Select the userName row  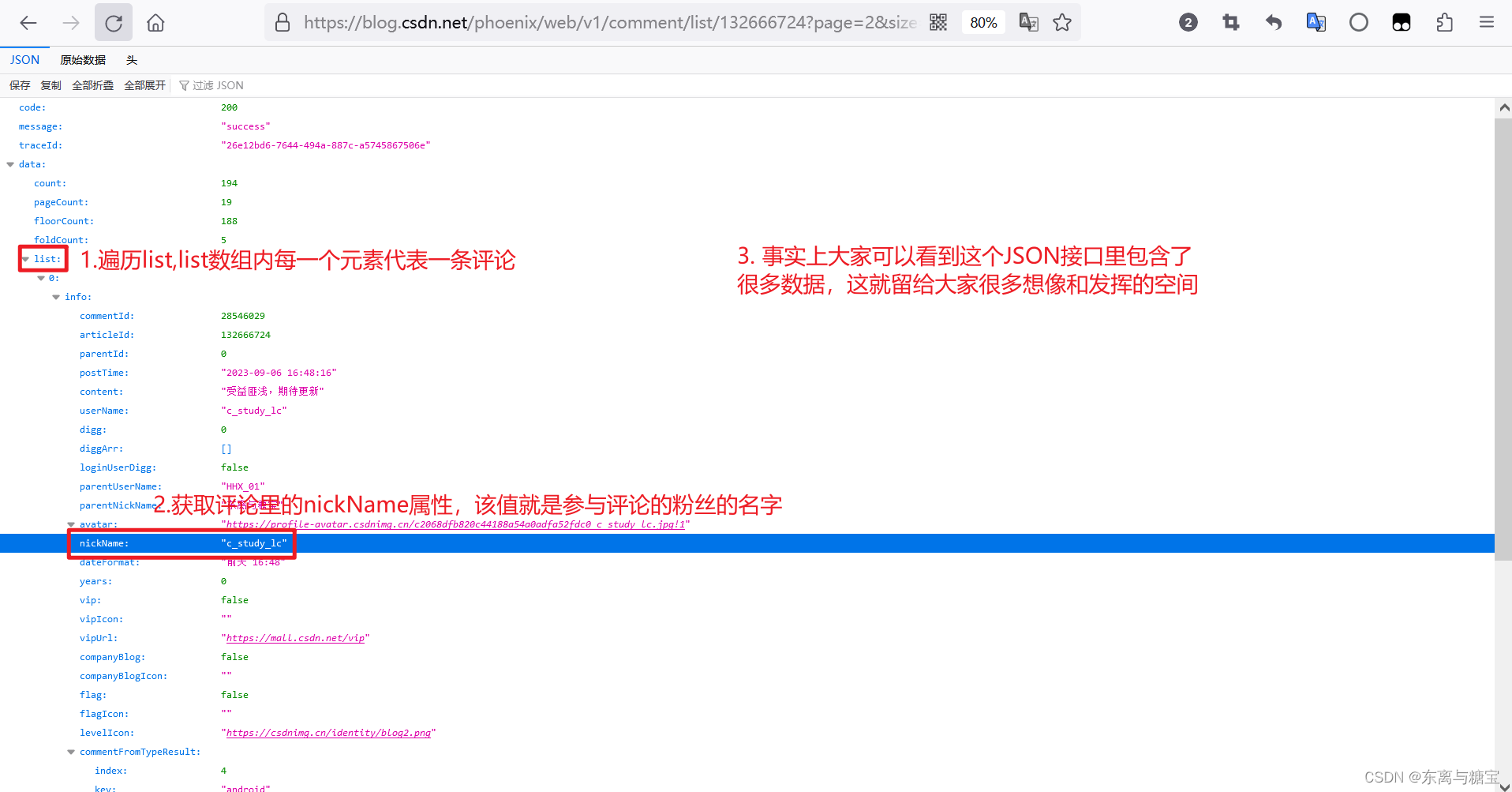(747, 411)
